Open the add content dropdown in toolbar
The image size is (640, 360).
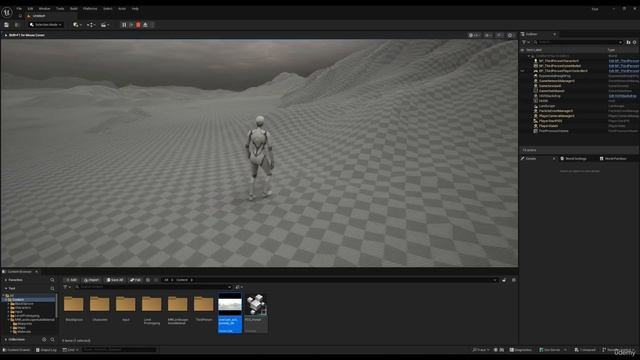(x=77, y=25)
